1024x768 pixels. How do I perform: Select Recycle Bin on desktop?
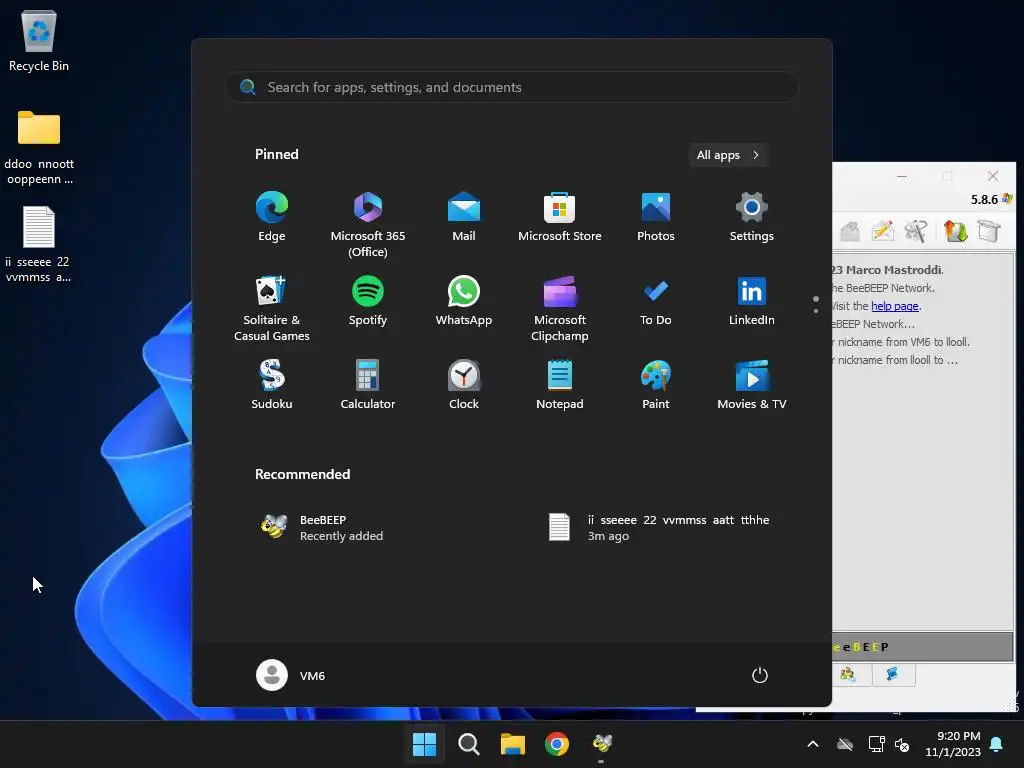click(x=39, y=40)
